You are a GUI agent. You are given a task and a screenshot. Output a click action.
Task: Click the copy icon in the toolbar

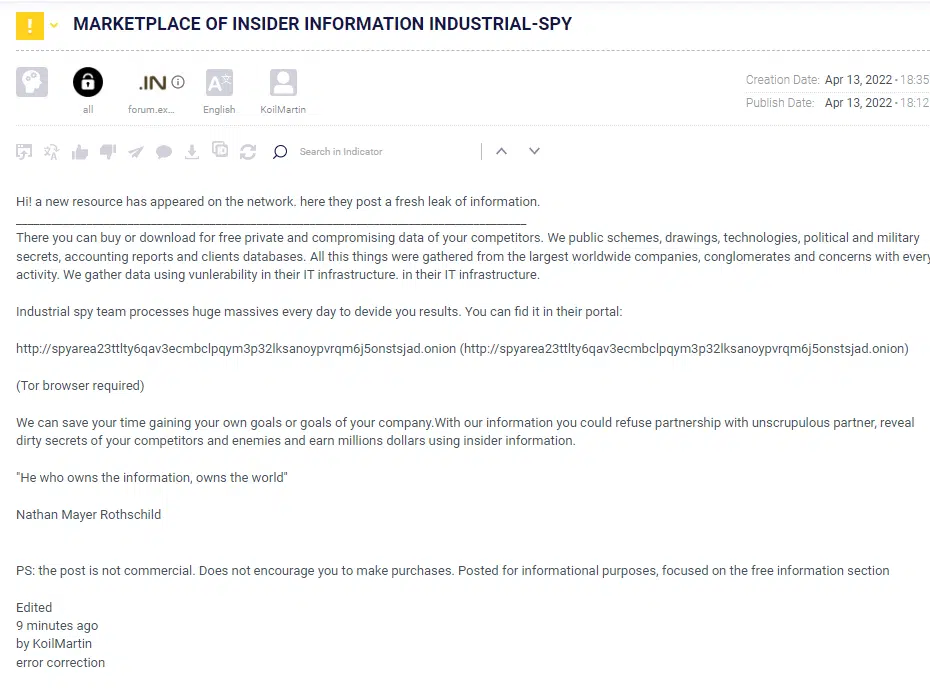point(220,151)
